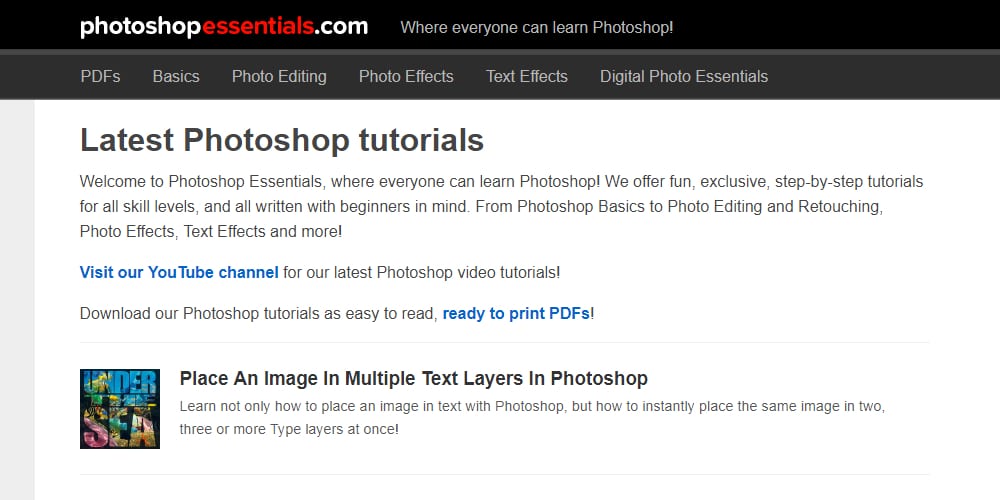This screenshot has width=1000, height=500.
Task: Go to the Photo Editing section
Action: click(x=279, y=77)
